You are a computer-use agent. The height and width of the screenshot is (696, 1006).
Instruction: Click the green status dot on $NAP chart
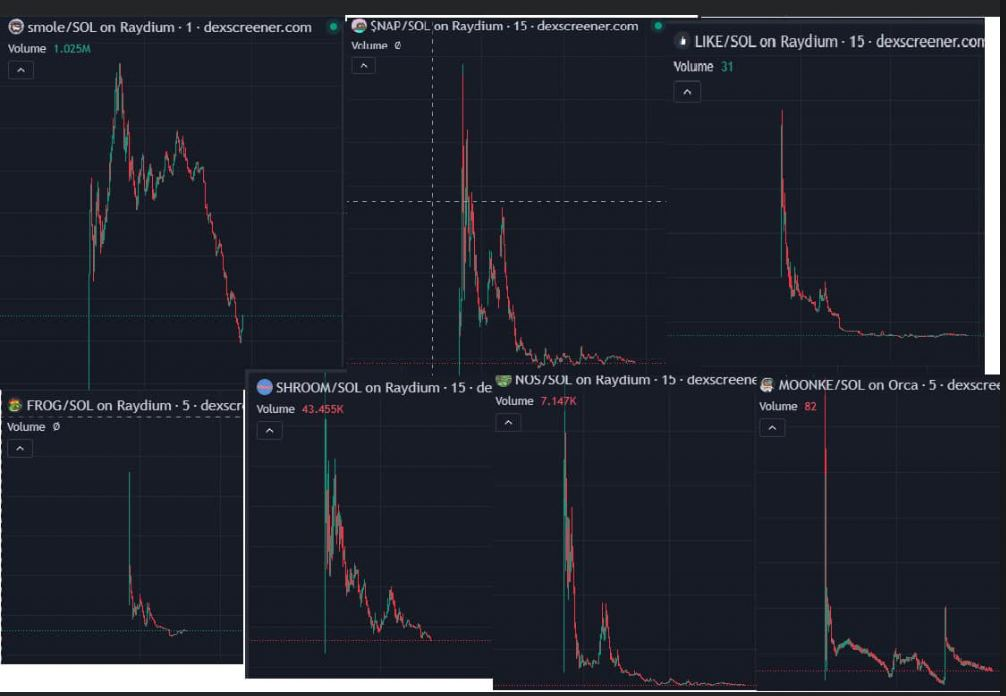click(658, 26)
